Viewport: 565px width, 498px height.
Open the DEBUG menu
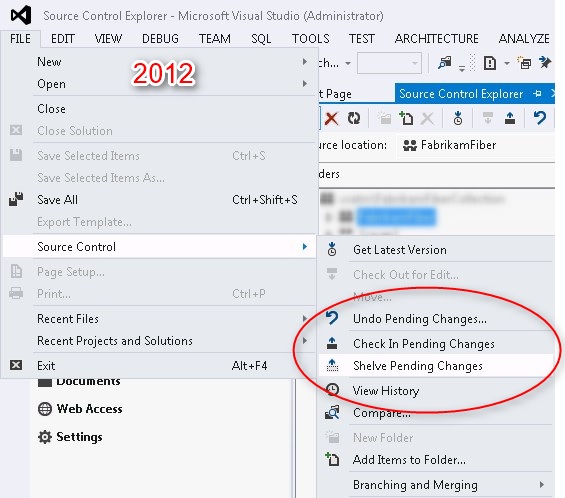point(160,39)
